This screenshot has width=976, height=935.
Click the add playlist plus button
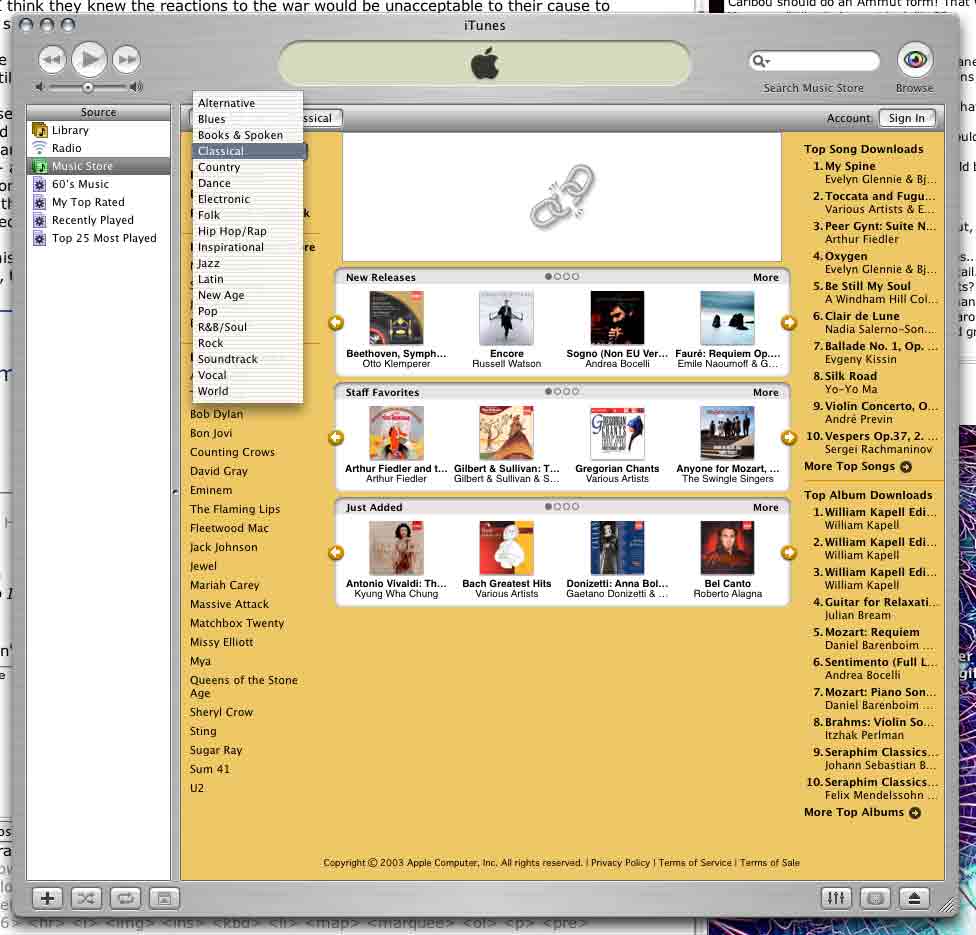pyautogui.click(x=47, y=898)
